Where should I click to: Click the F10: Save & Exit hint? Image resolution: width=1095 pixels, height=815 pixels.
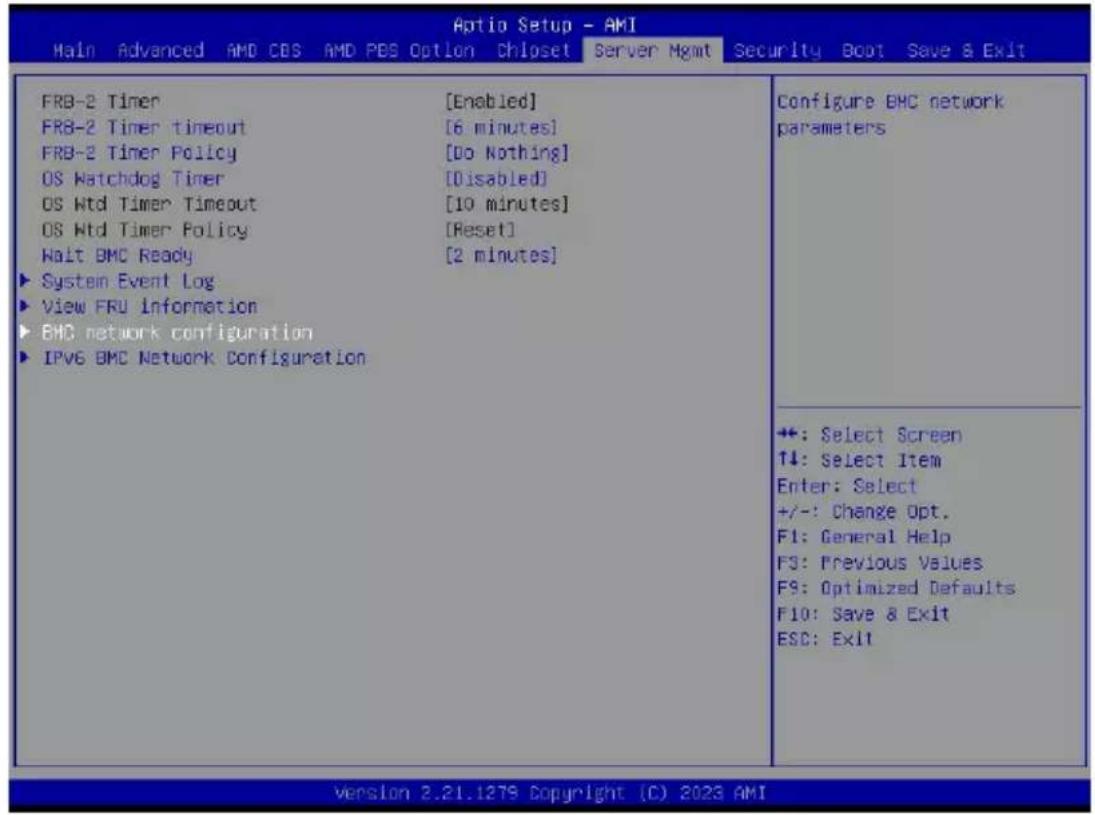pos(863,614)
